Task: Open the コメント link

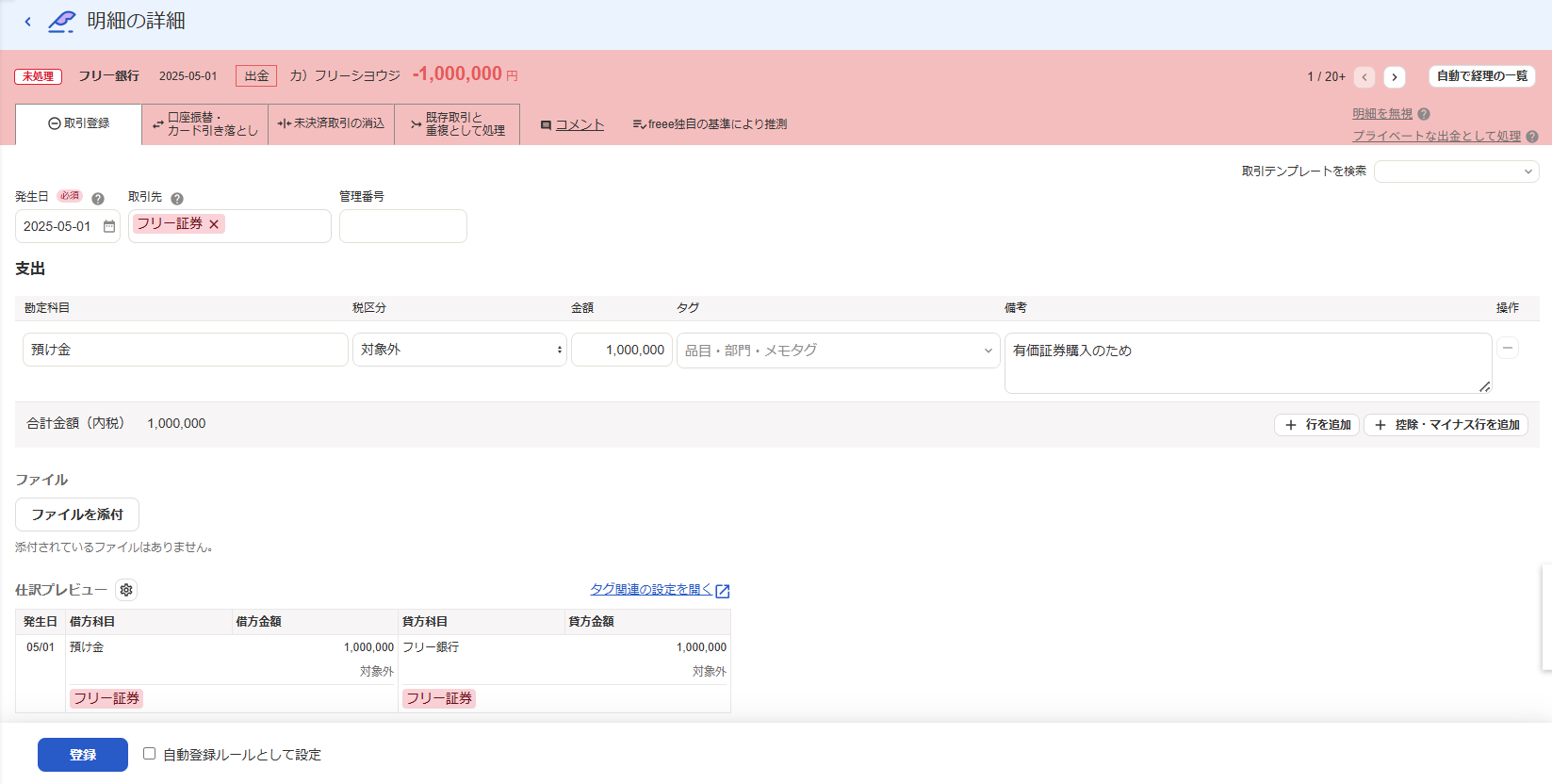Action: [580, 125]
